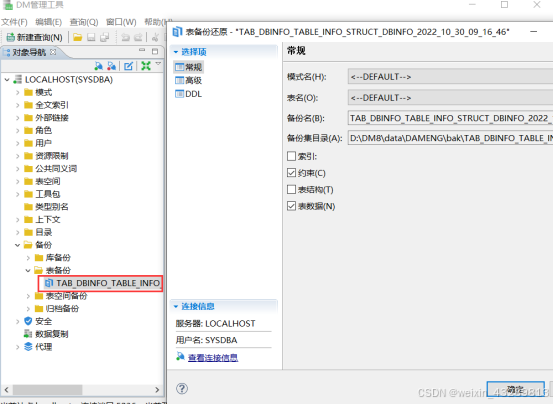Enable the 表结构(T) checkbox
553x404 pixels.
pos(291,189)
